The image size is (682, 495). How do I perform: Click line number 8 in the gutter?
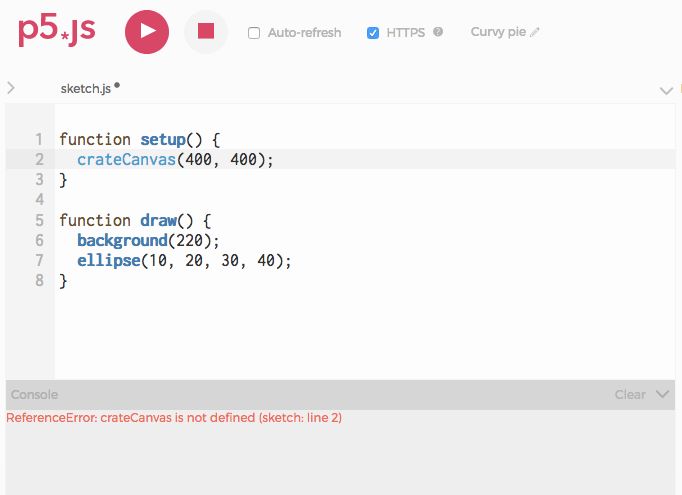tap(40, 281)
